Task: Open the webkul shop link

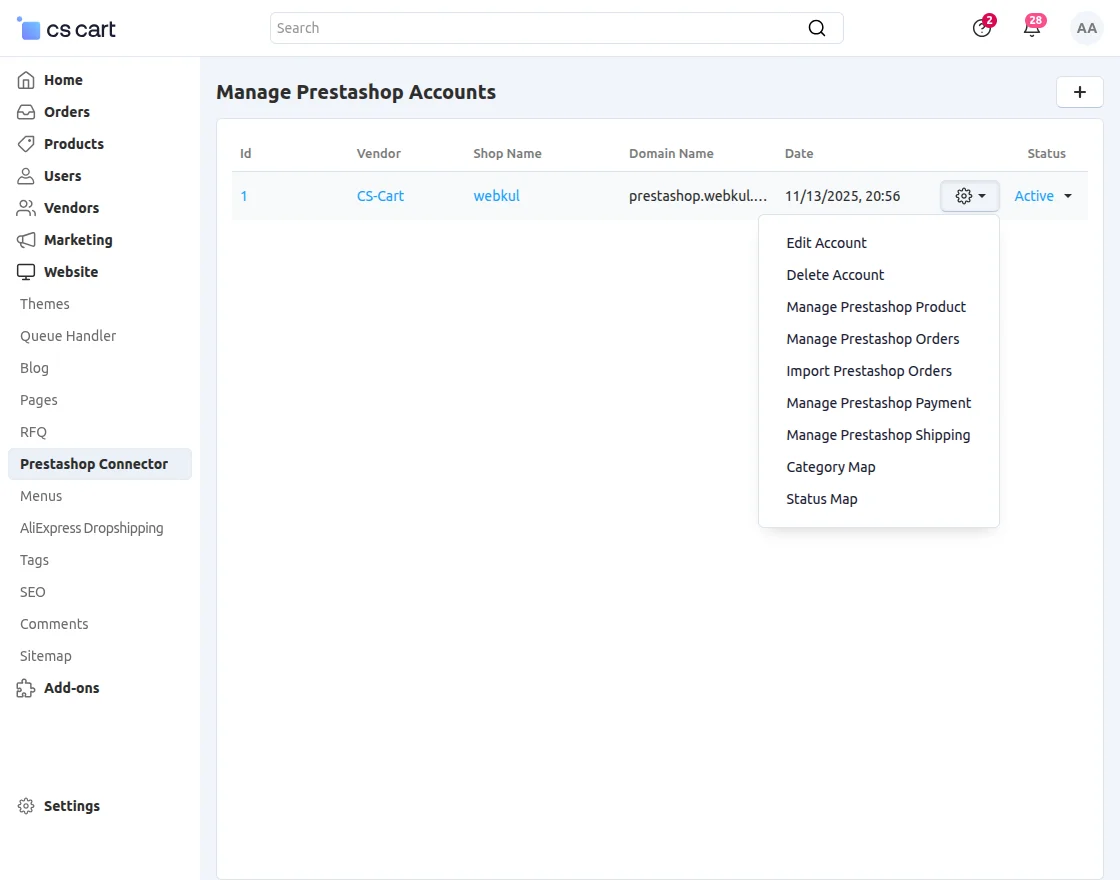Action: pos(496,196)
